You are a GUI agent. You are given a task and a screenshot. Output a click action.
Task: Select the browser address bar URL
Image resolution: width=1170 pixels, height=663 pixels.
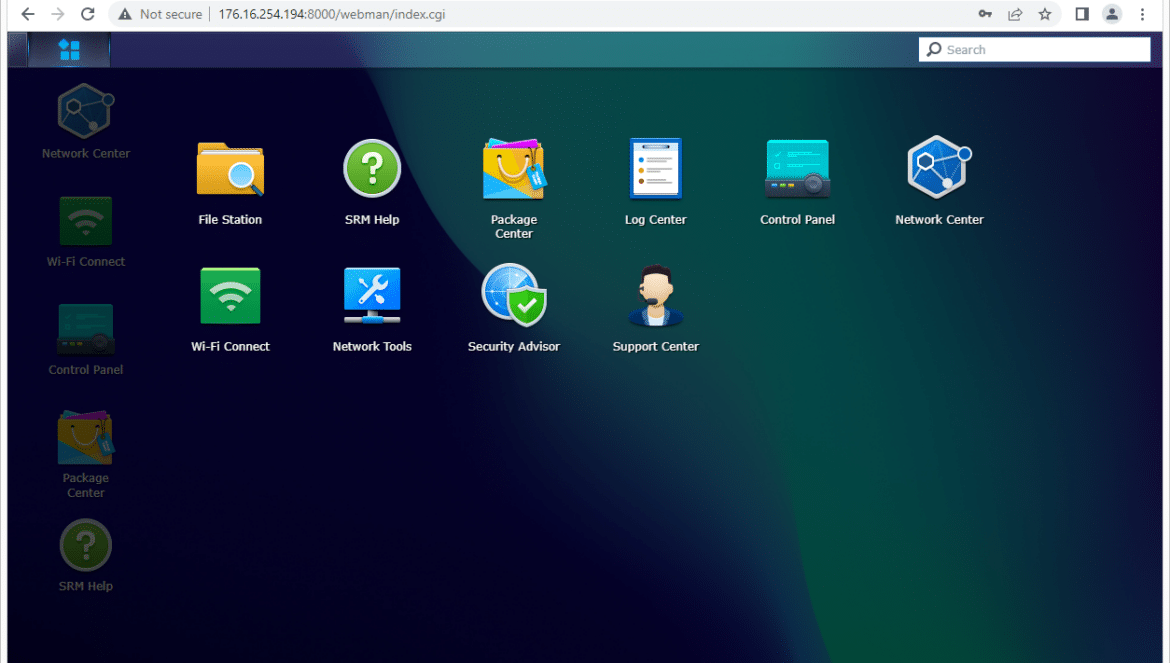tap(331, 14)
